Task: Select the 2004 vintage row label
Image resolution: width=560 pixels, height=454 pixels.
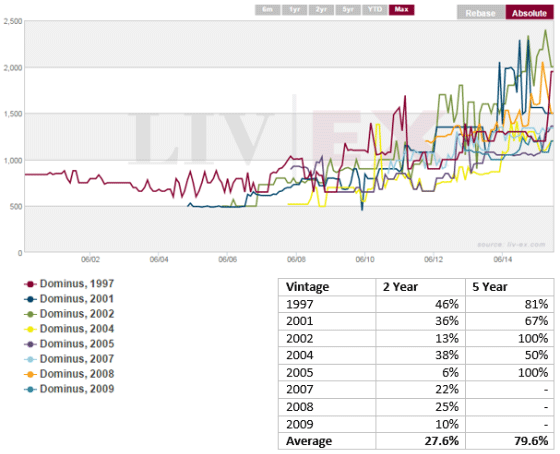Action: coord(300,355)
